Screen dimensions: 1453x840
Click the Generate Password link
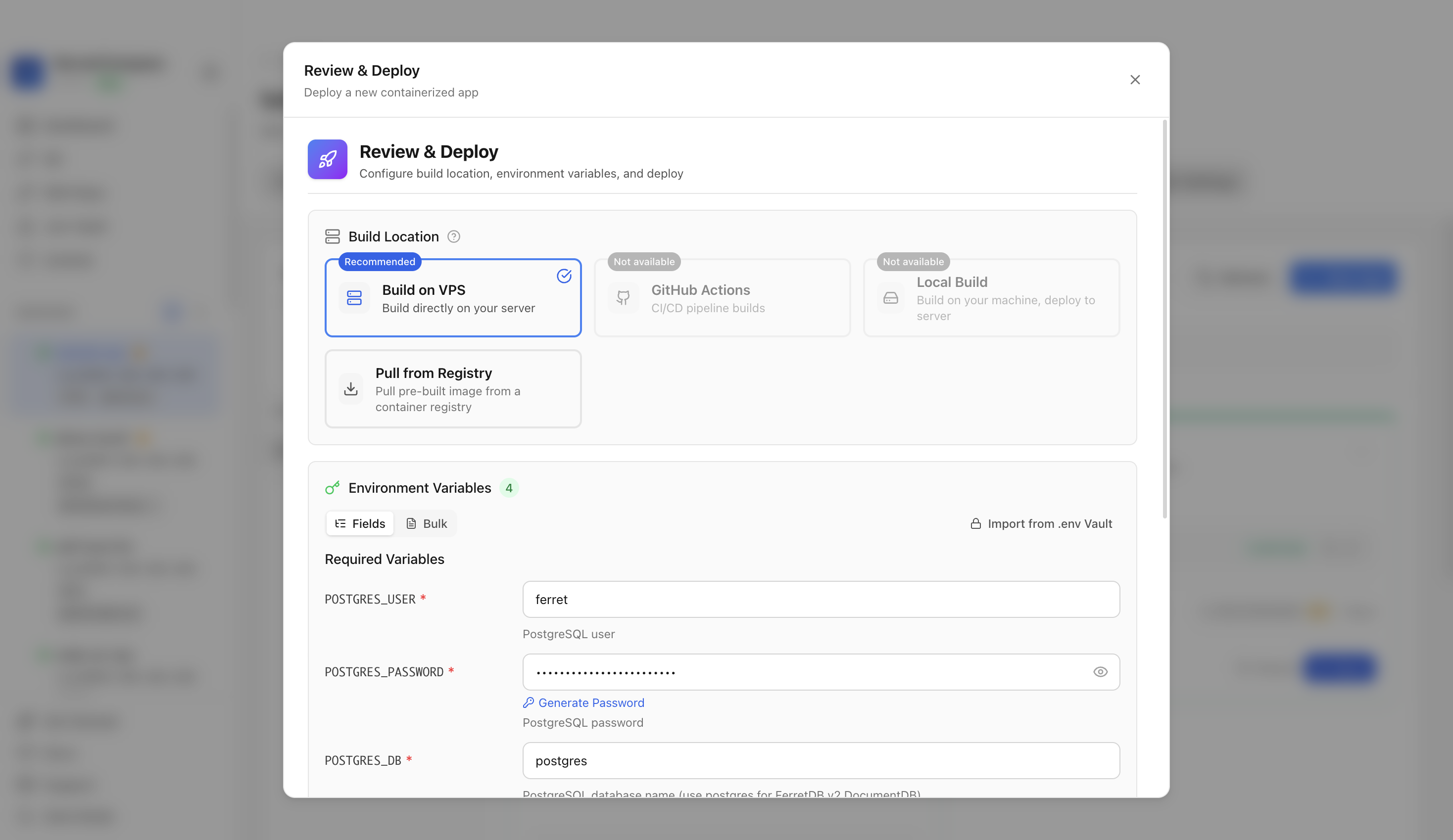coord(583,703)
